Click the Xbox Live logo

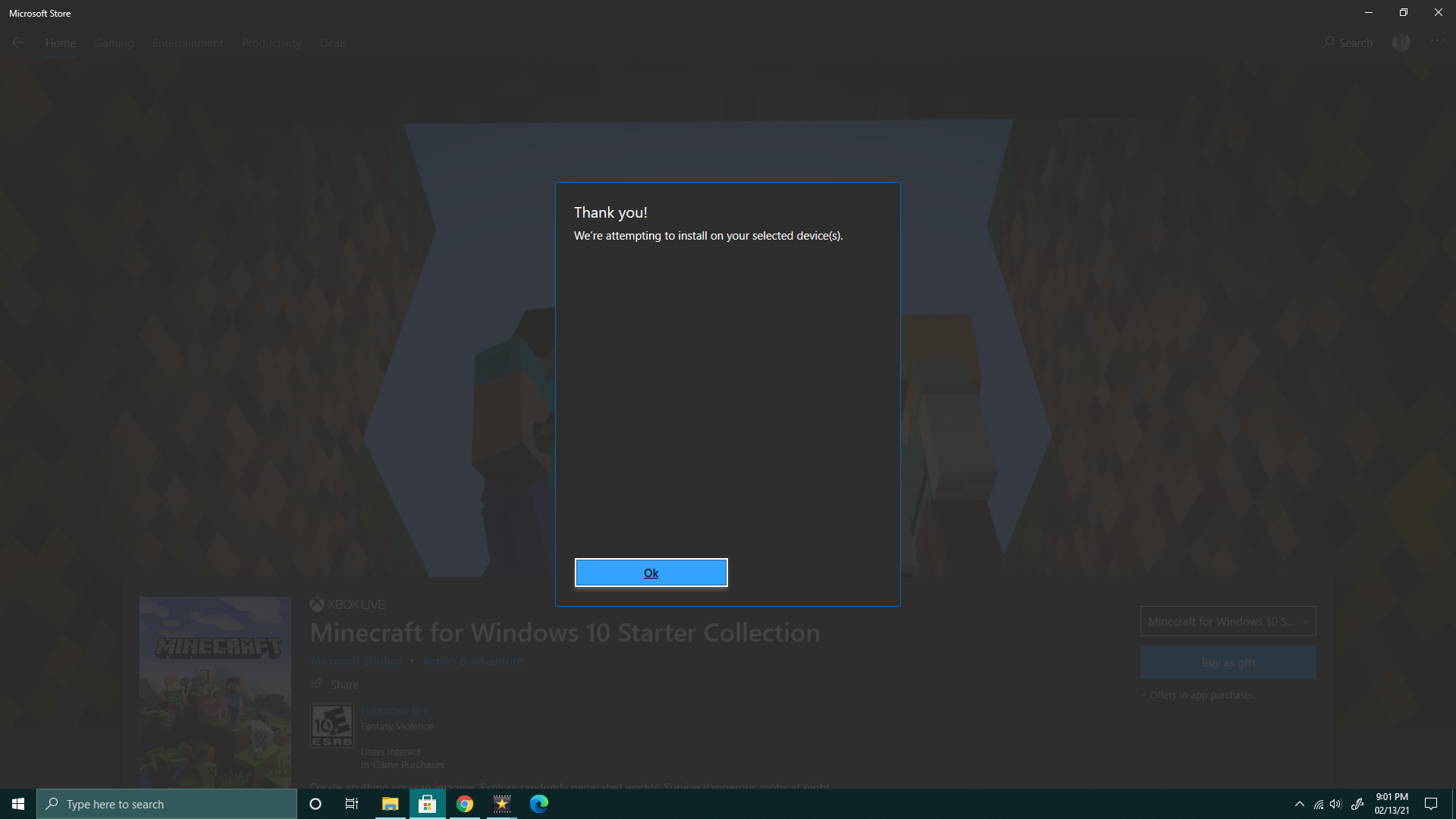click(x=347, y=604)
